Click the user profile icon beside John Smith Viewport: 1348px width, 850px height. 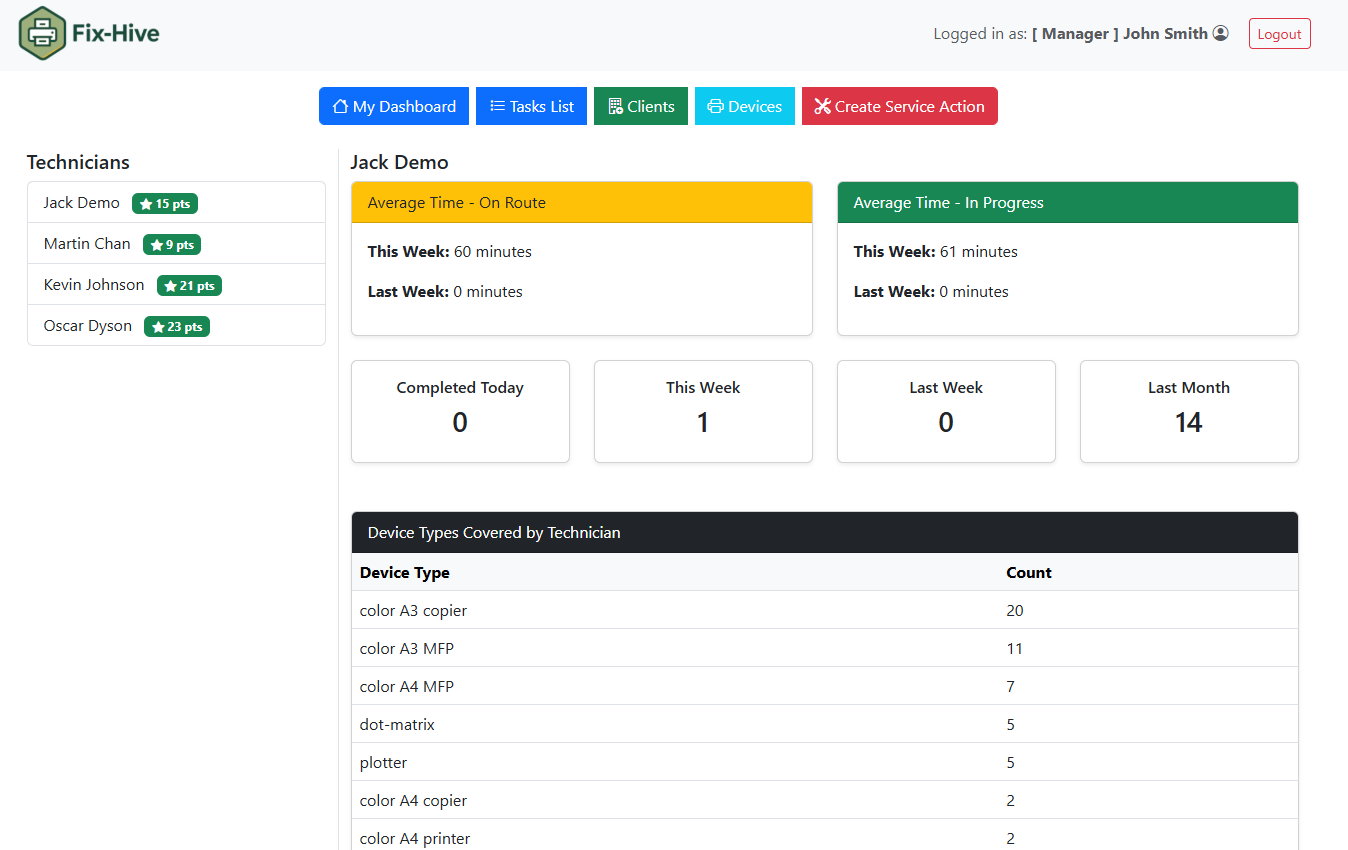(1220, 33)
